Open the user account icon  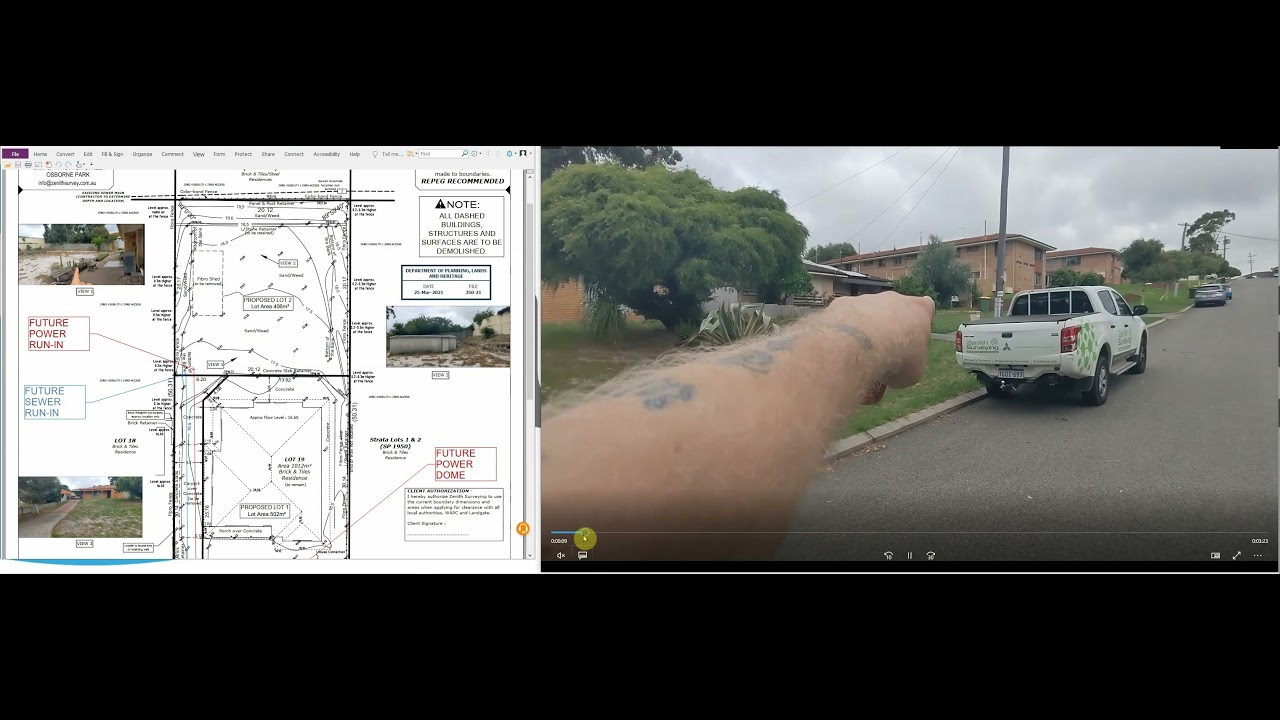pos(523,154)
